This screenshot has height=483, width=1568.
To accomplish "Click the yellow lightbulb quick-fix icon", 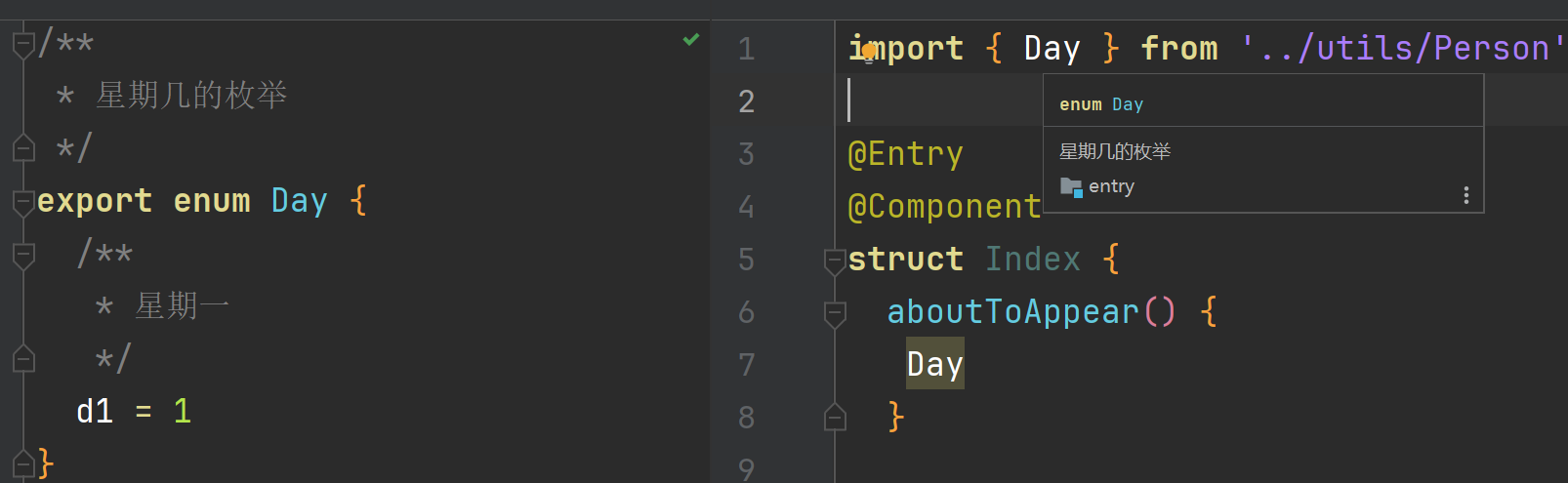I will coord(868,50).
